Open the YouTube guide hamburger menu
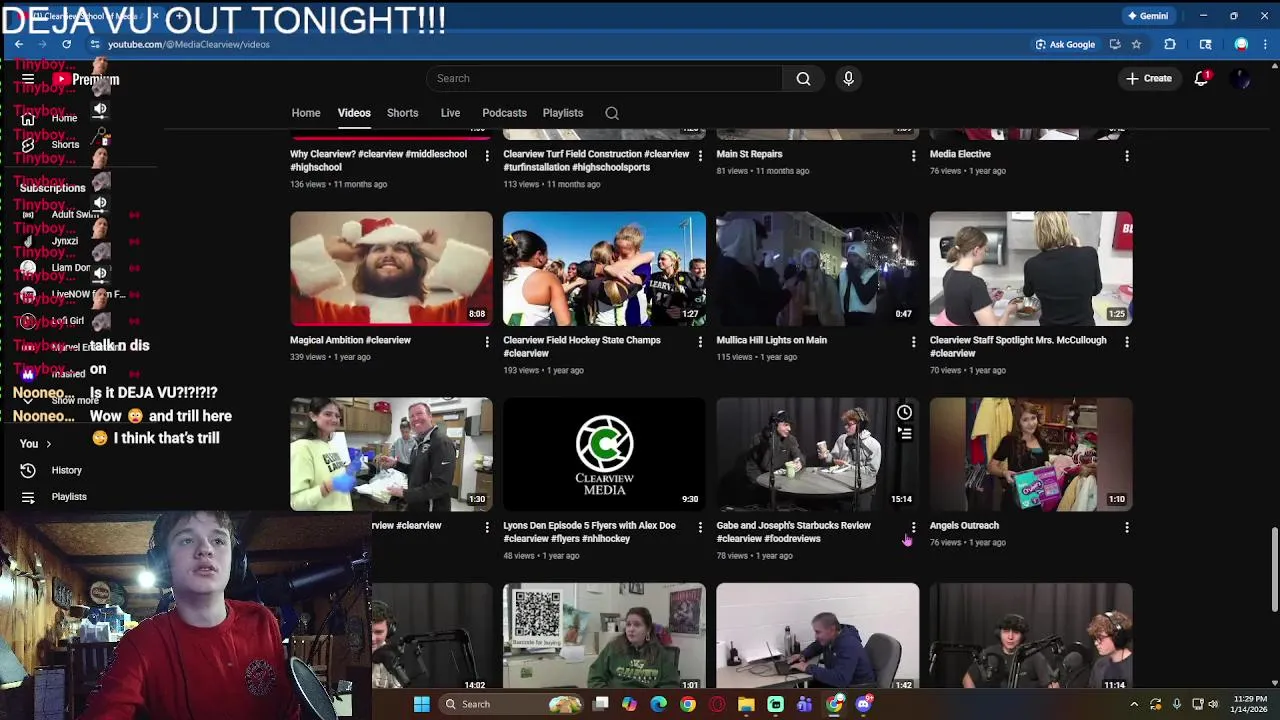Viewport: 1280px width, 720px height. pos(28,79)
